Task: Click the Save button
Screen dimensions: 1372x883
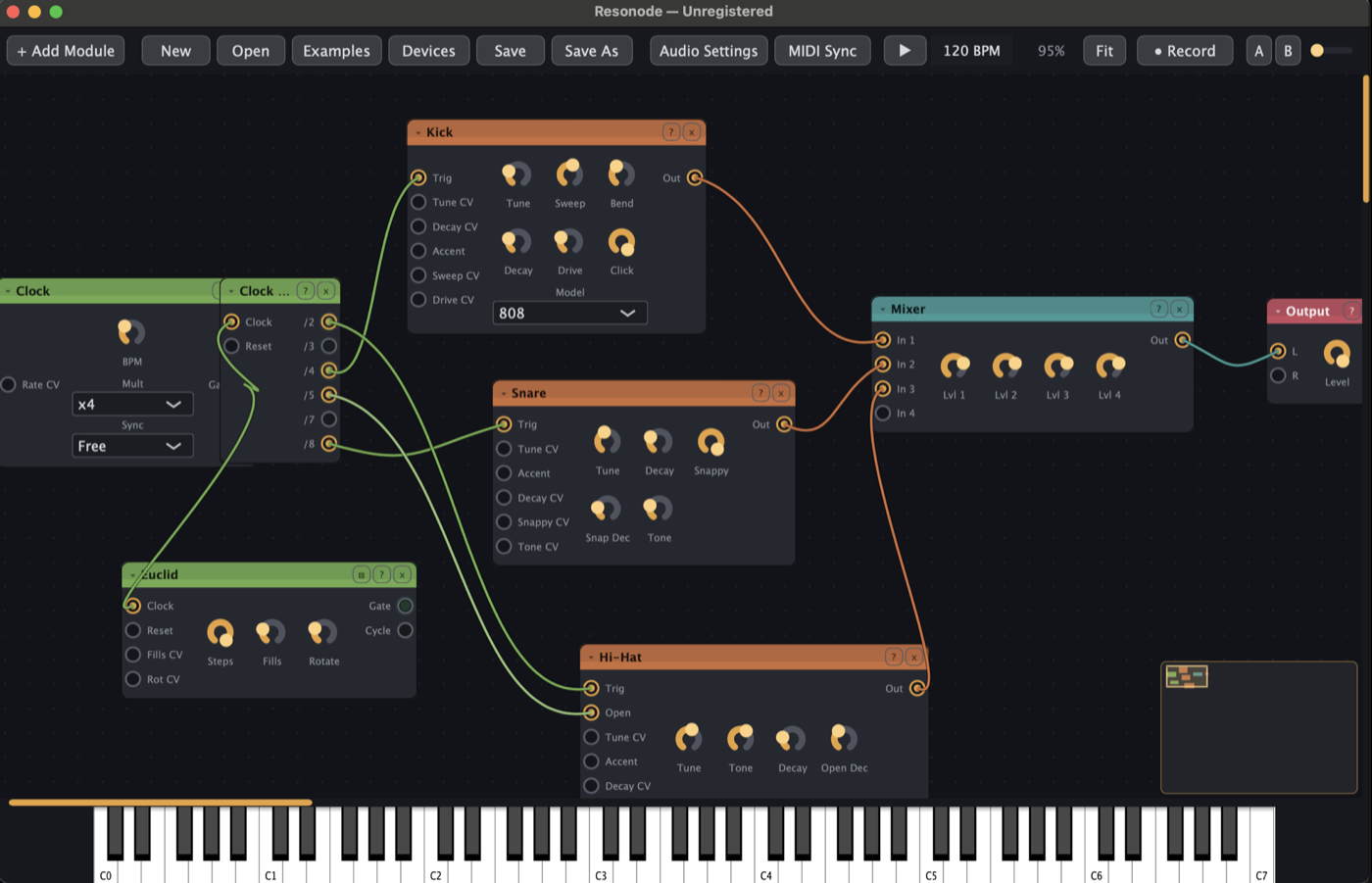Action: click(510, 51)
